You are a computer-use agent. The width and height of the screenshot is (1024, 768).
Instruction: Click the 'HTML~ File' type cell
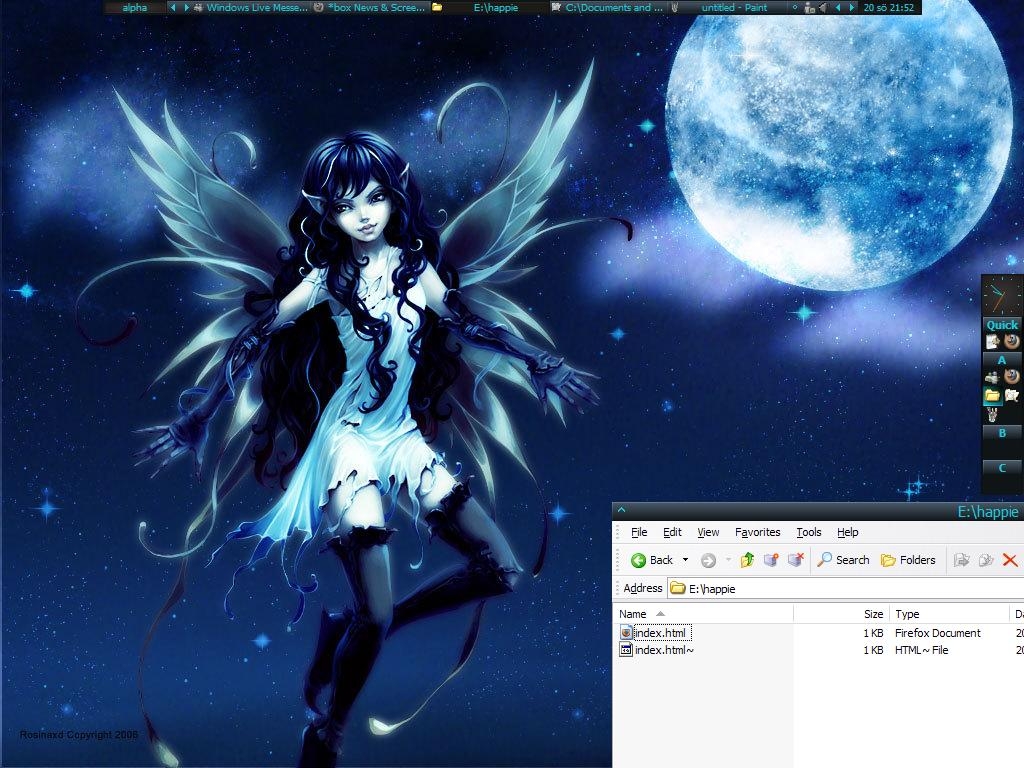(921, 650)
